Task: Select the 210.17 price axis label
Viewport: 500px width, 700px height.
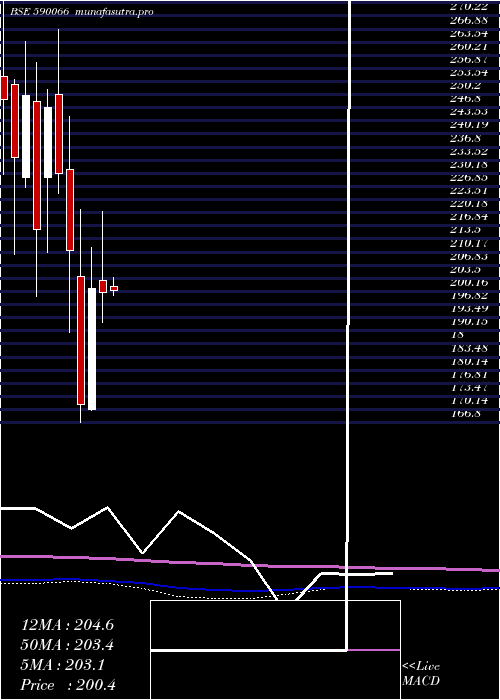Action: tap(469, 243)
